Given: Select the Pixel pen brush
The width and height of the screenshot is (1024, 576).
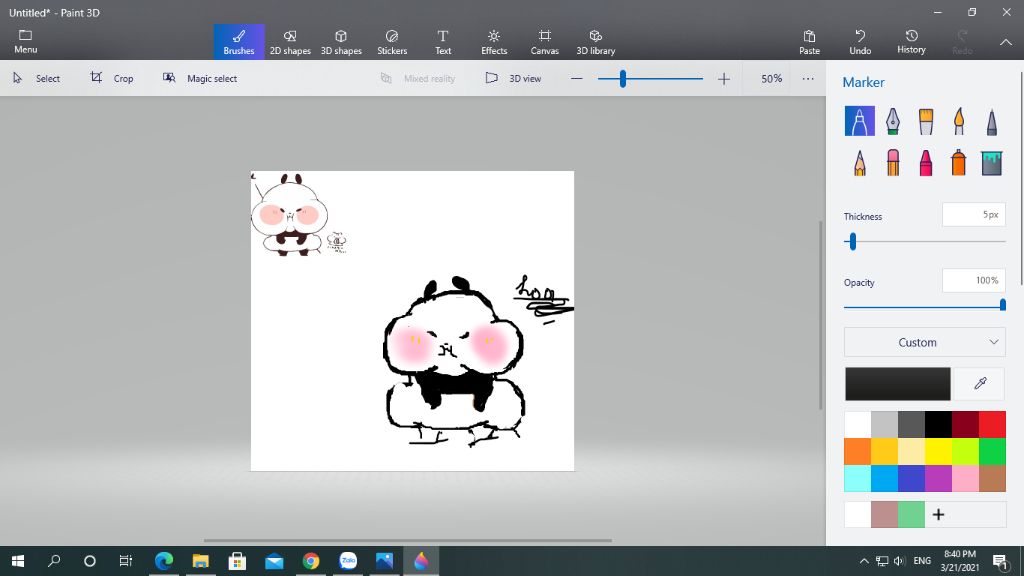Looking at the screenshot, I should coord(991,121).
